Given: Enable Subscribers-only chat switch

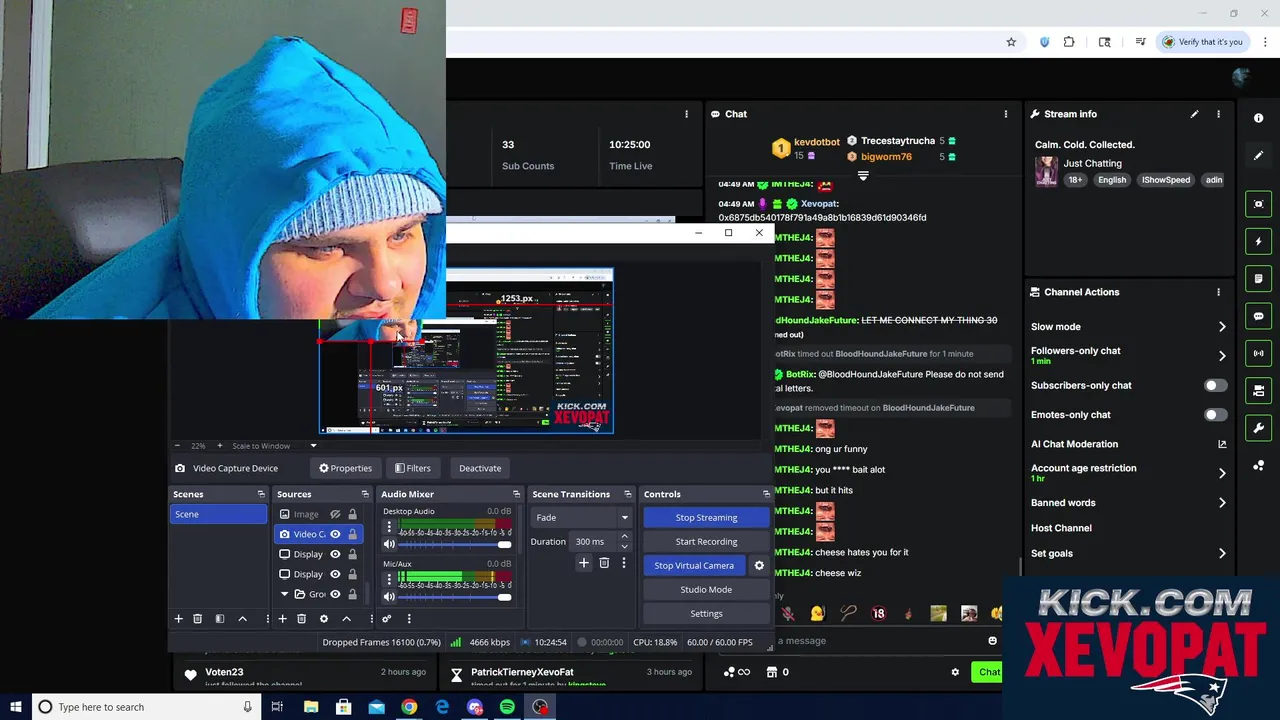Looking at the screenshot, I should 1214,385.
